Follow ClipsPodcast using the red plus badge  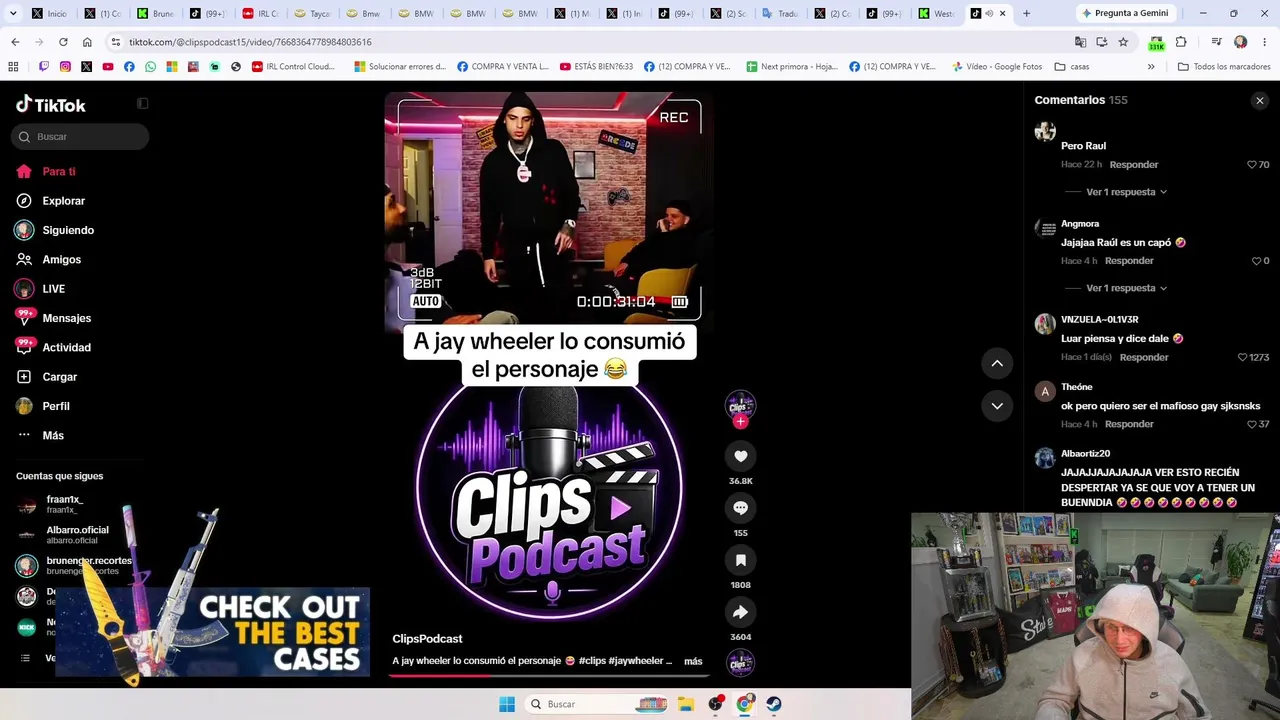(740, 422)
